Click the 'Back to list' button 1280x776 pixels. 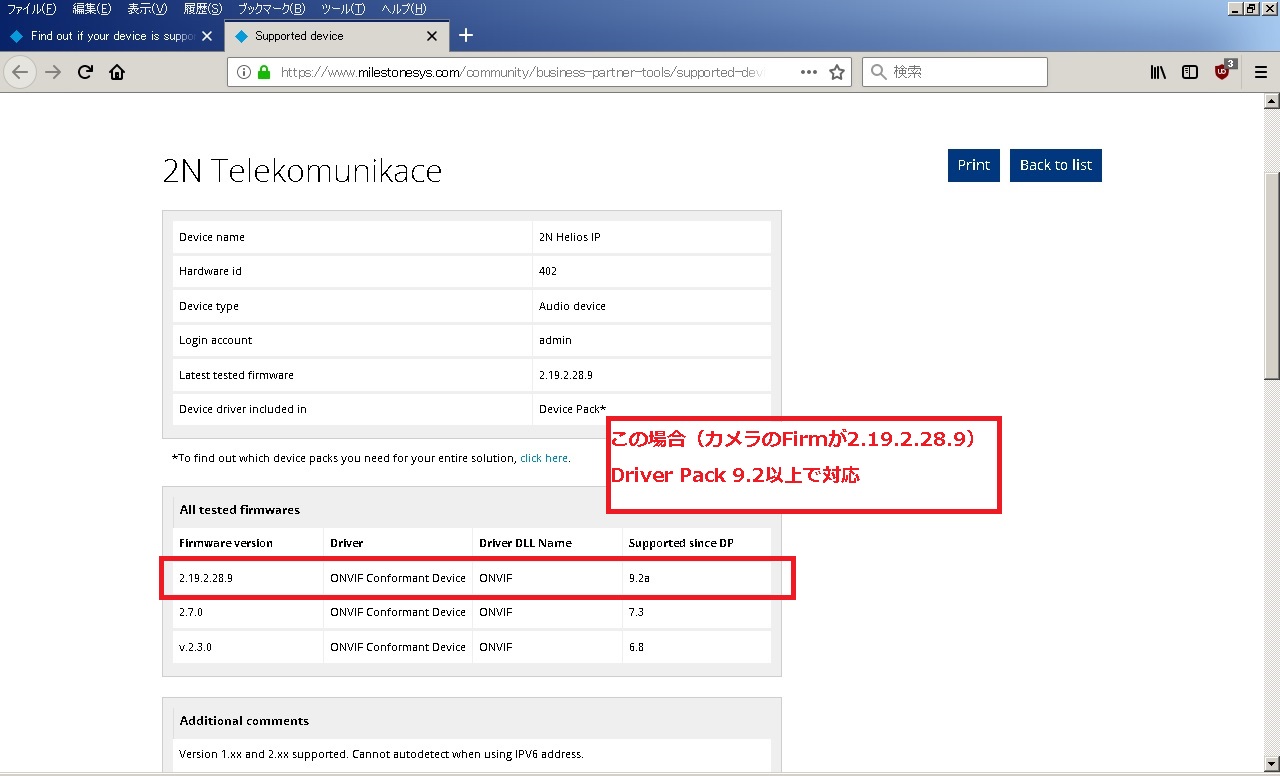tap(1056, 165)
